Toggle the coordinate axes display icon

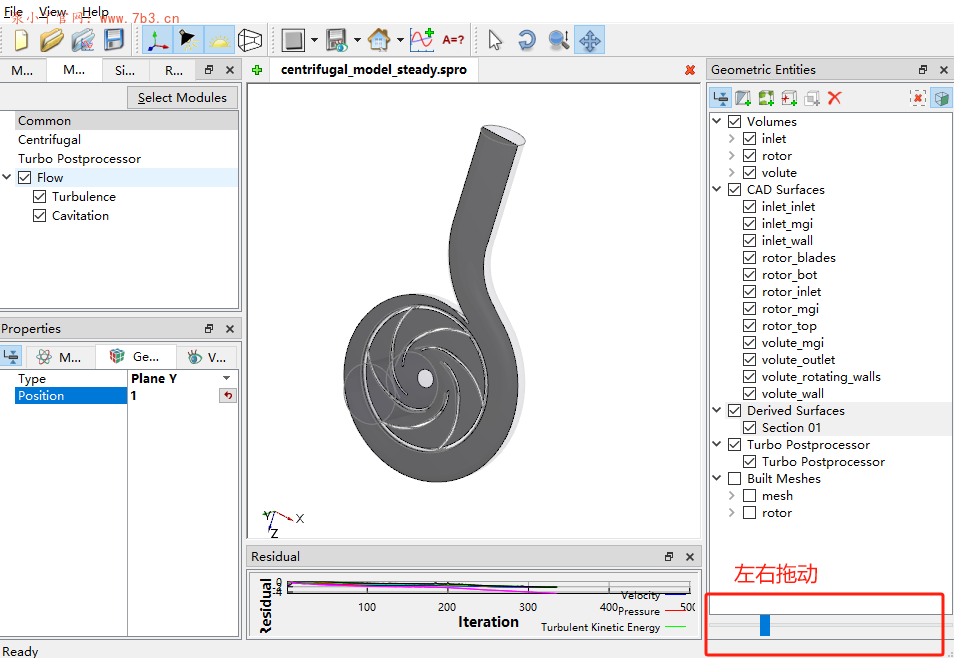[157, 40]
